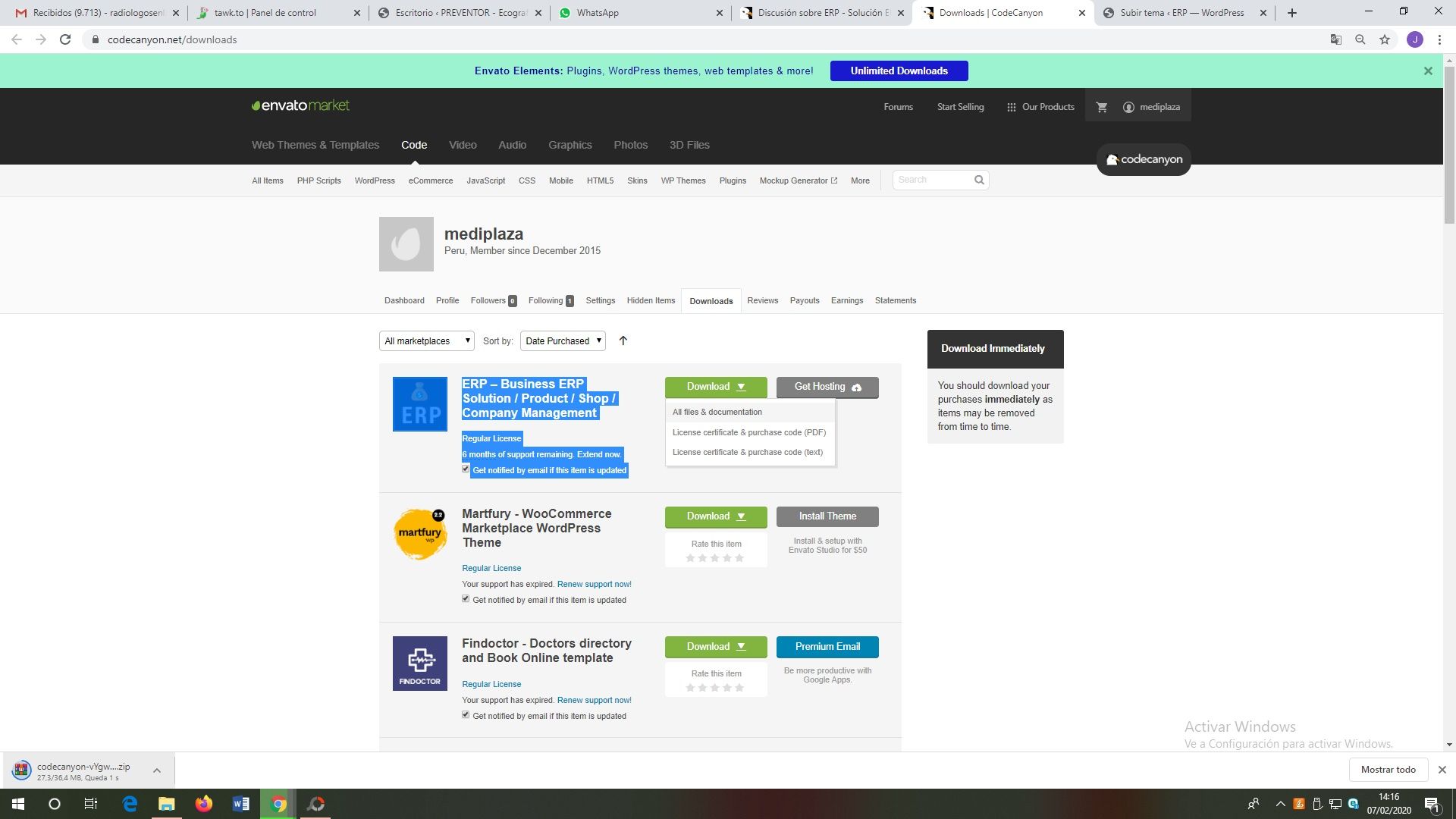Click the Get Hosting button
The image size is (1456, 819).
click(x=827, y=387)
